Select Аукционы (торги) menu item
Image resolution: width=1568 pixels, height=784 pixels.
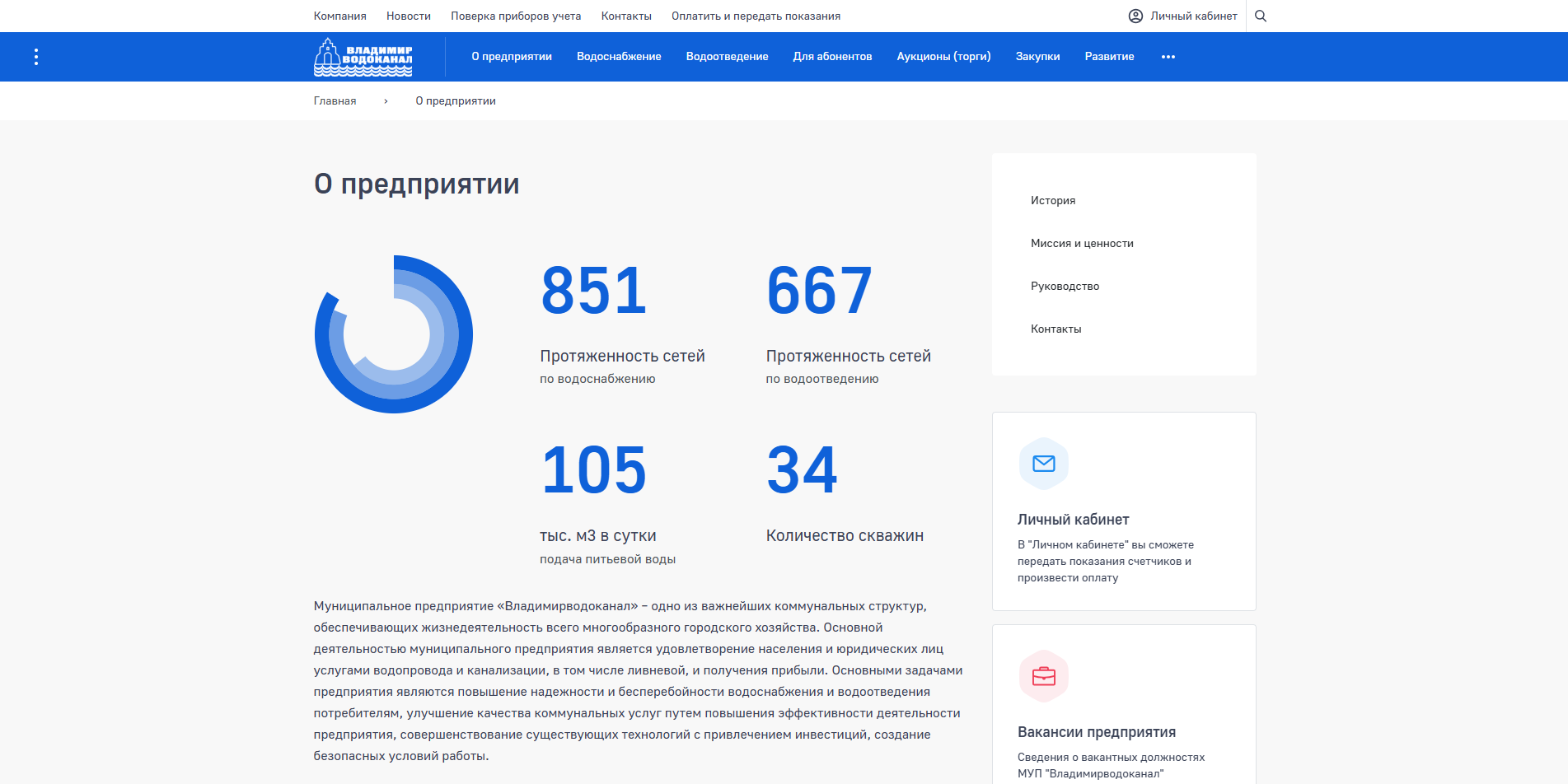943,57
